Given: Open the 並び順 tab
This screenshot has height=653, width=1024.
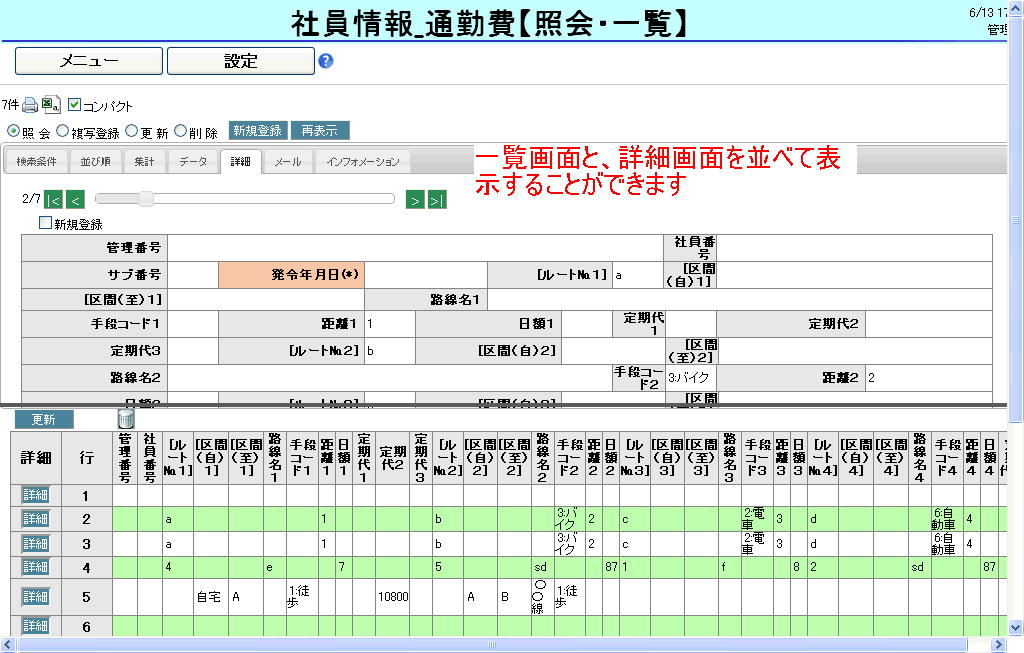Looking at the screenshot, I should click(x=95, y=162).
